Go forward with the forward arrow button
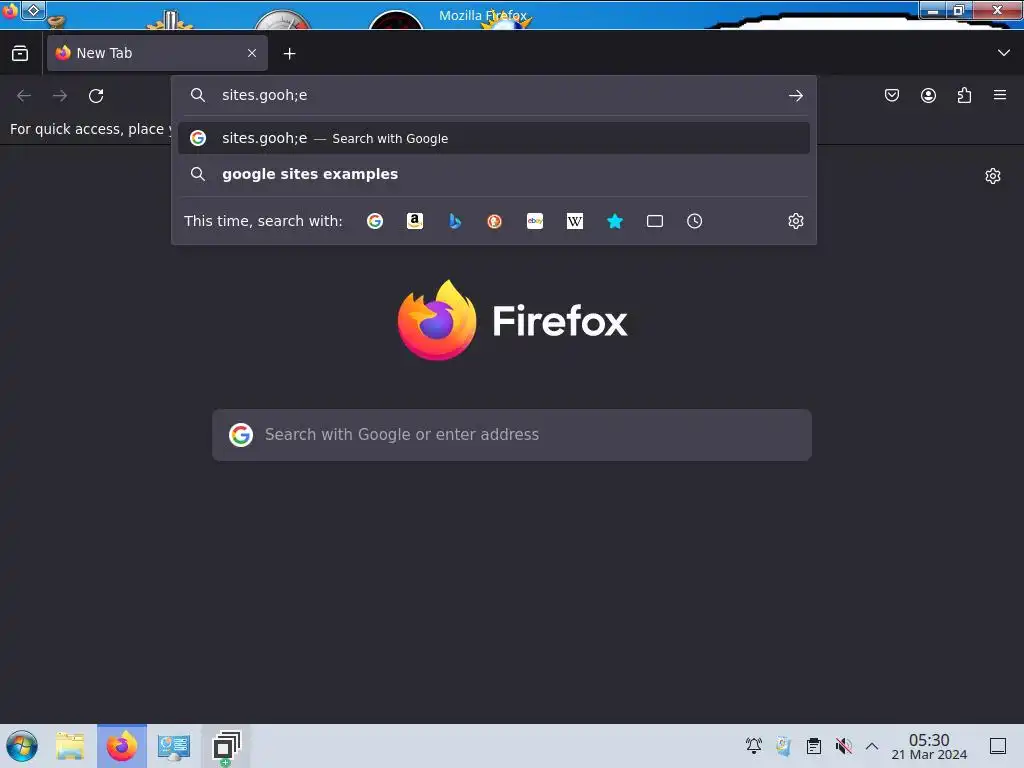The image size is (1024, 768). pos(60,96)
